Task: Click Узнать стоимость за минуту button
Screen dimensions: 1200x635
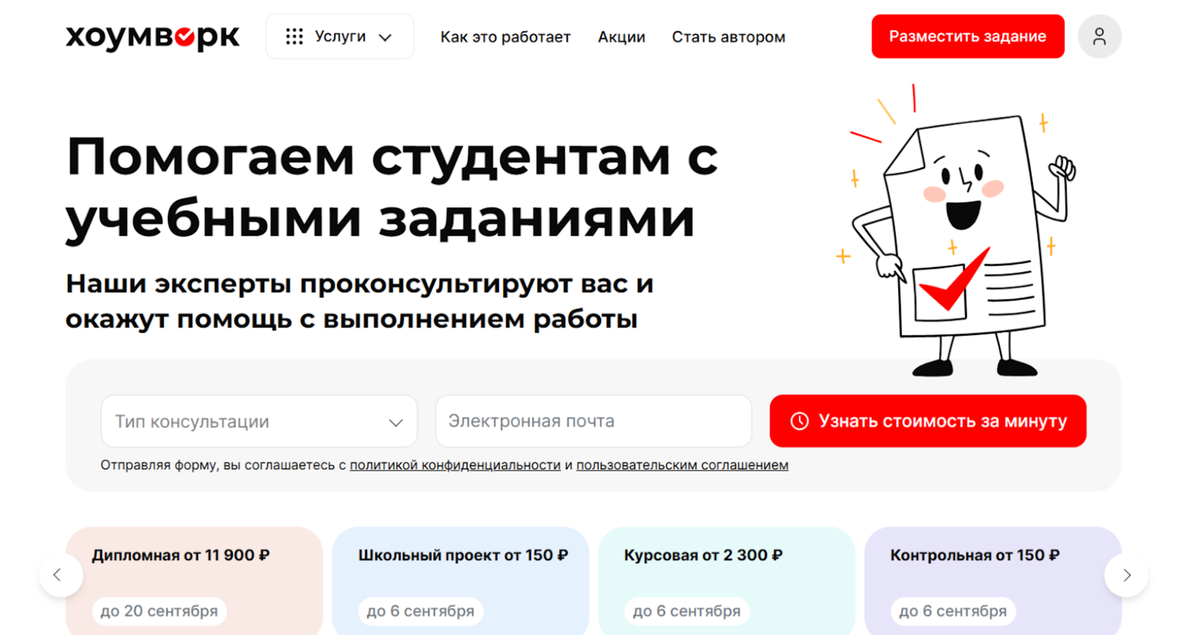Action: 928,421
